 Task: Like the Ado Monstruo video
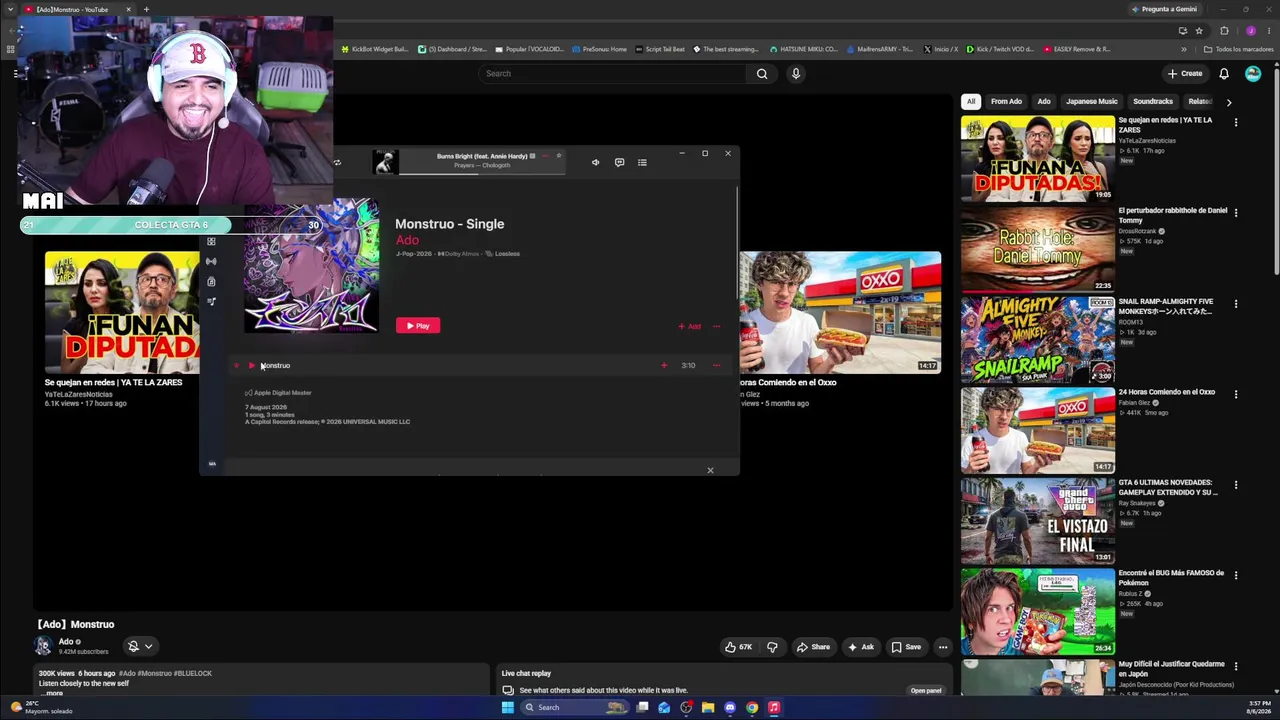pos(739,647)
